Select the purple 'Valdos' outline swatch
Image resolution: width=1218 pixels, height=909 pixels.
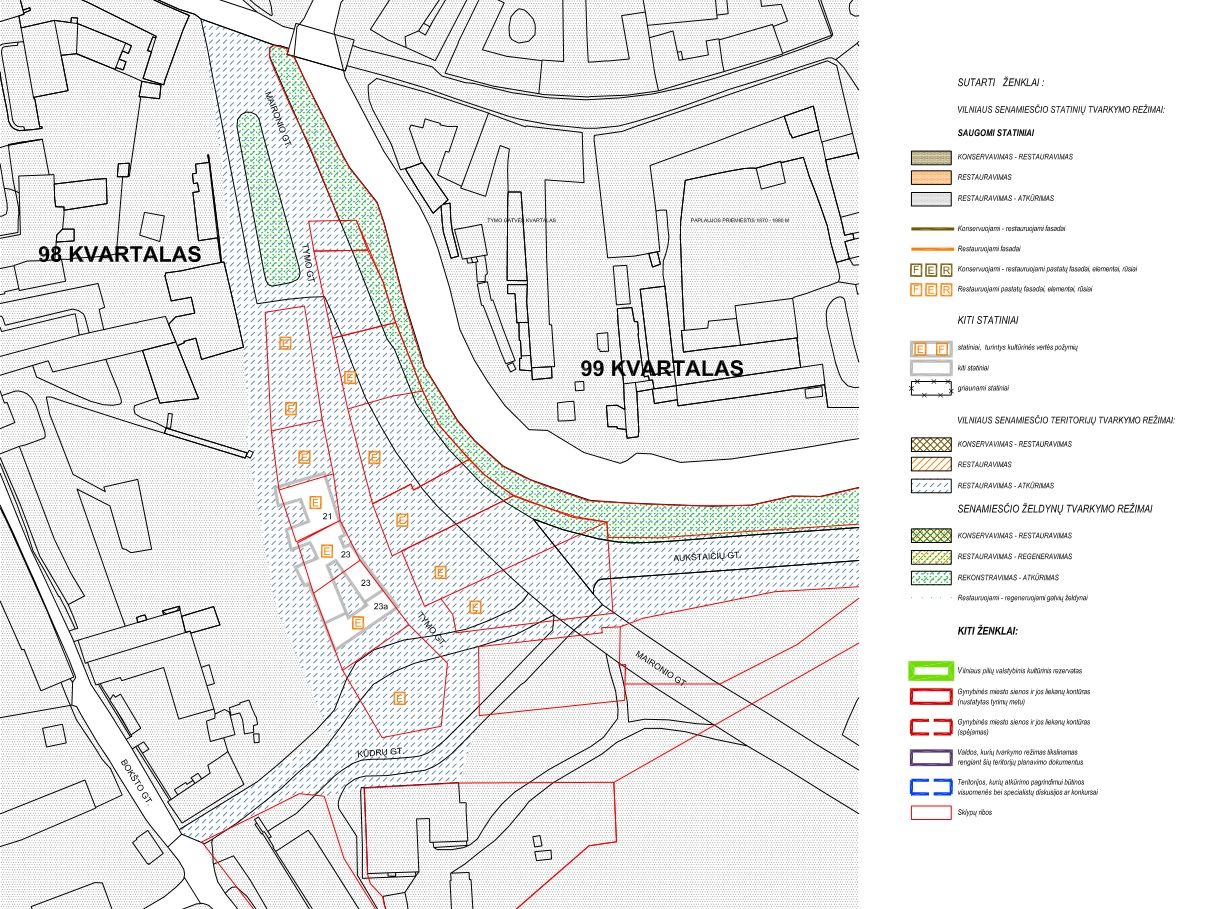[x=930, y=757]
